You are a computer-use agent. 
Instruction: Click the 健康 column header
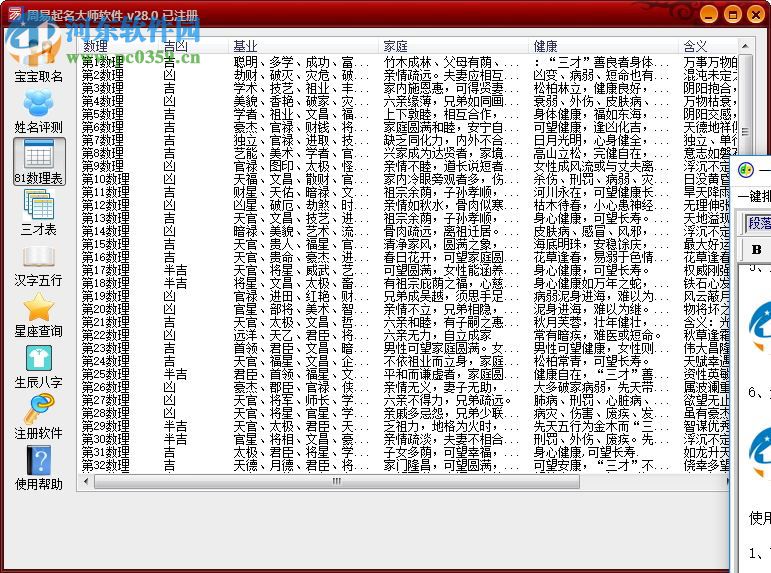pos(604,46)
